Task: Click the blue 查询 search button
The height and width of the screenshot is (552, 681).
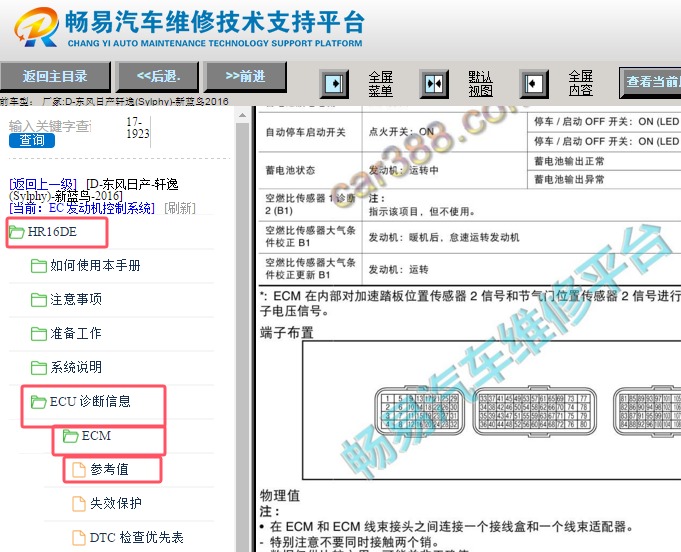Action: tap(32, 140)
